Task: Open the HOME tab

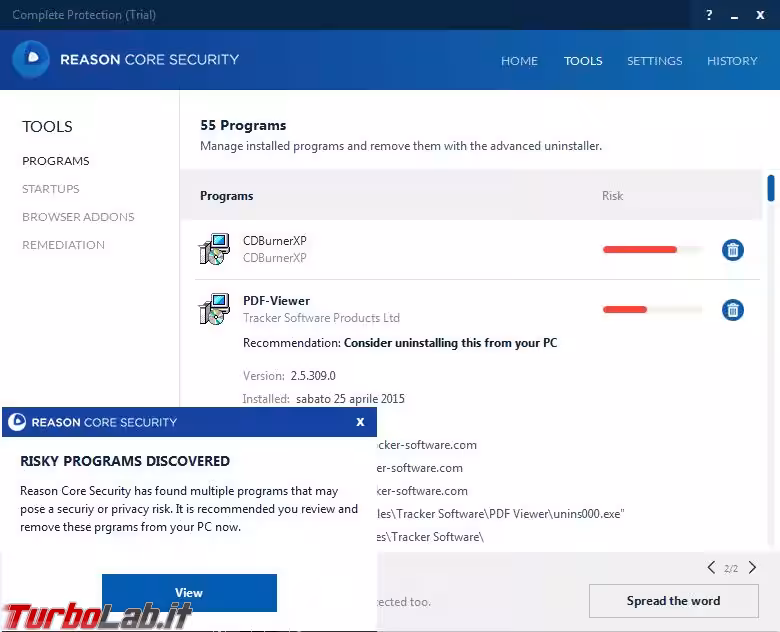Action: click(x=519, y=61)
